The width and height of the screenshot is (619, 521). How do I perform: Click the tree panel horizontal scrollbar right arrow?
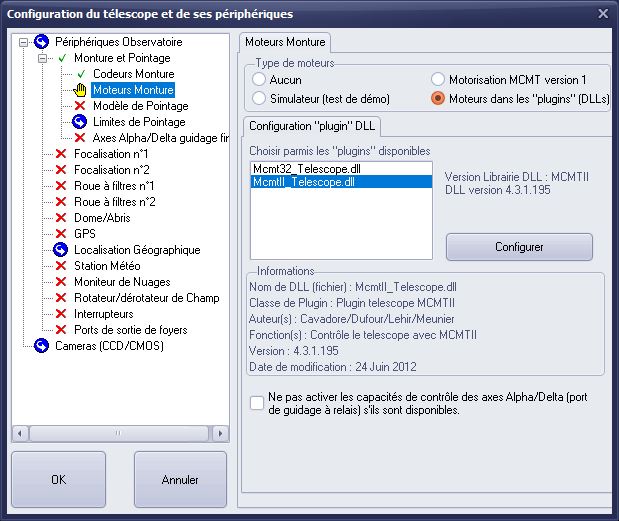pos(222,434)
